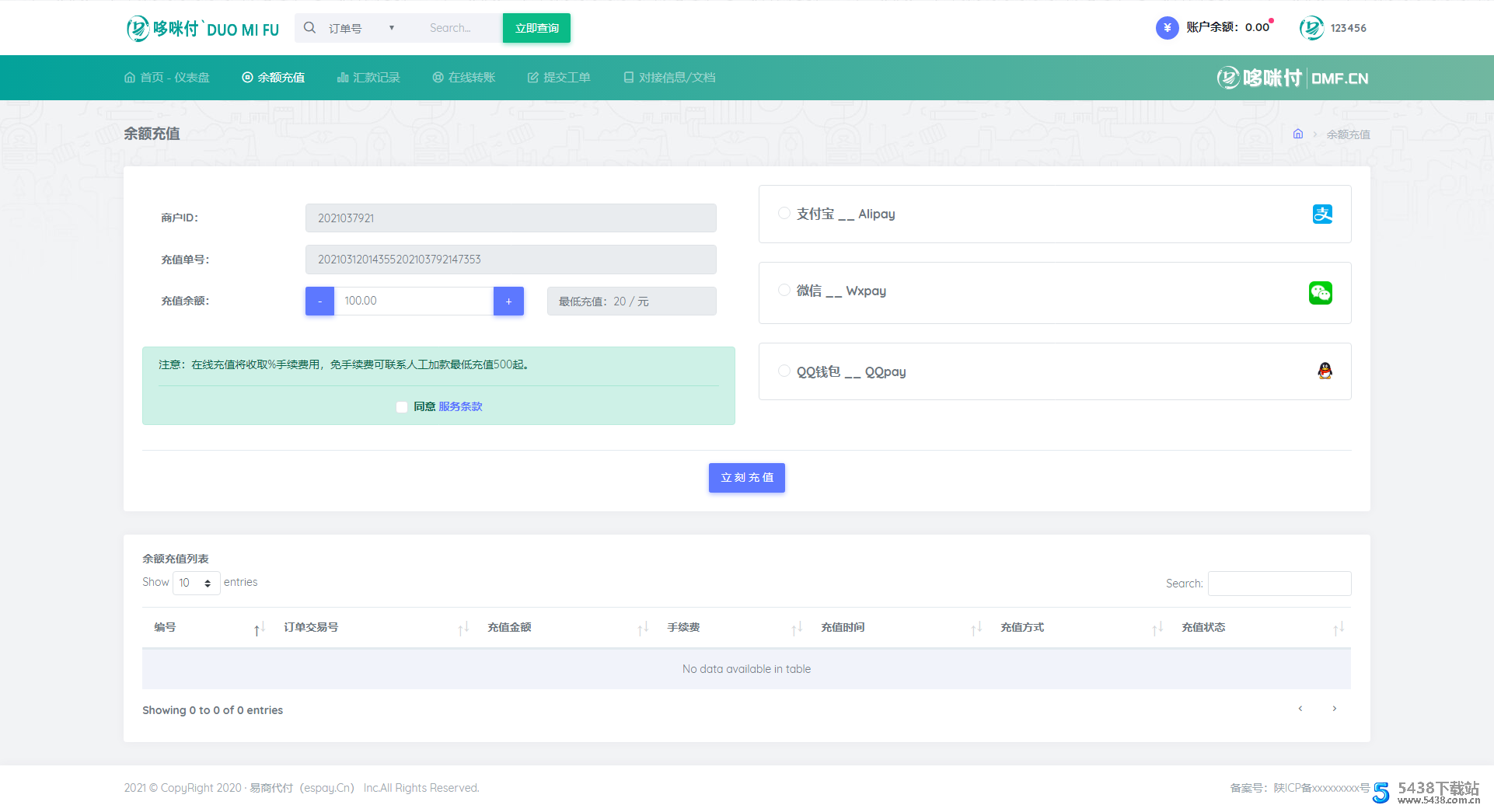Increase recharge amount with plus button
Screen dimensions: 1494x812
click(x=508, y=301)
